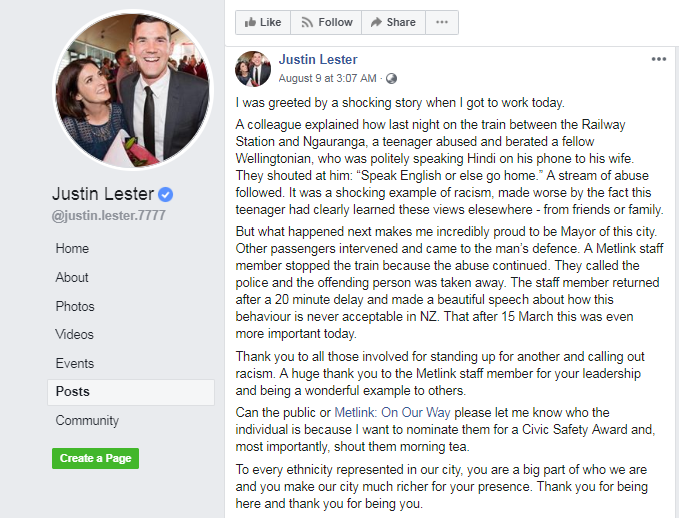Viewport: 679px width, 518px height.
Task: Click the Like thumbs-up button
Action: point(263,22)
